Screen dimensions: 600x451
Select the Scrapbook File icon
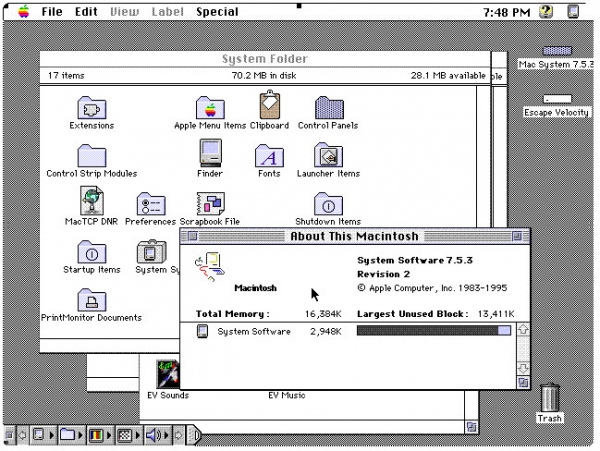click(210, 203)
